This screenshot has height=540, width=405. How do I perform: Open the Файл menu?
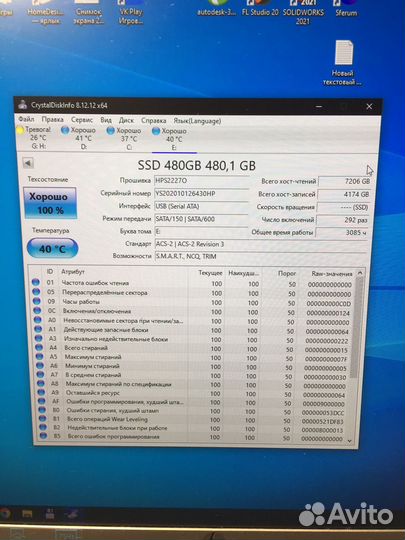[x=27, y=119]
